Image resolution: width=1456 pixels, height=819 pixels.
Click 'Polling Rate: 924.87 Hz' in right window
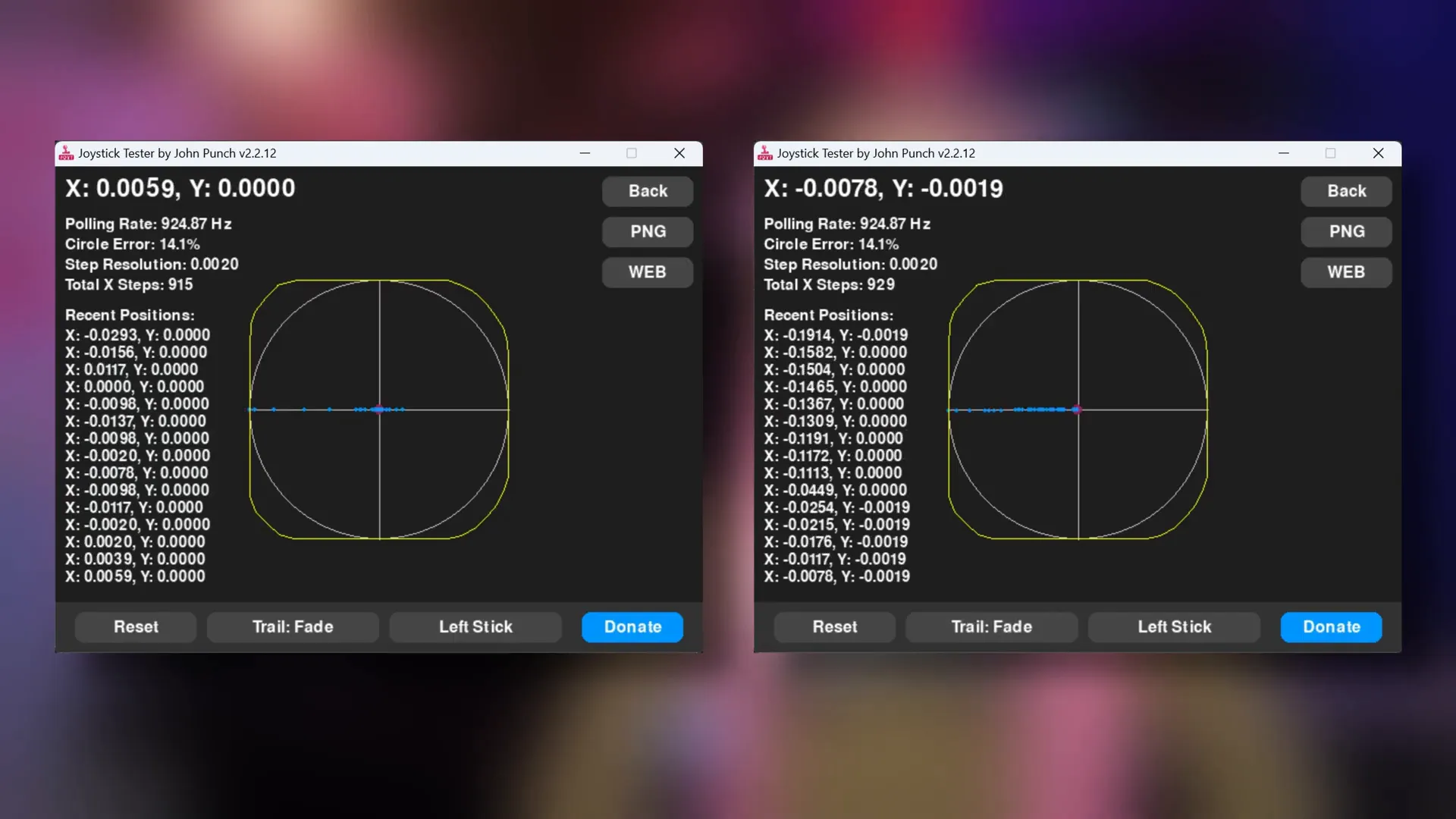pos(847,224)
